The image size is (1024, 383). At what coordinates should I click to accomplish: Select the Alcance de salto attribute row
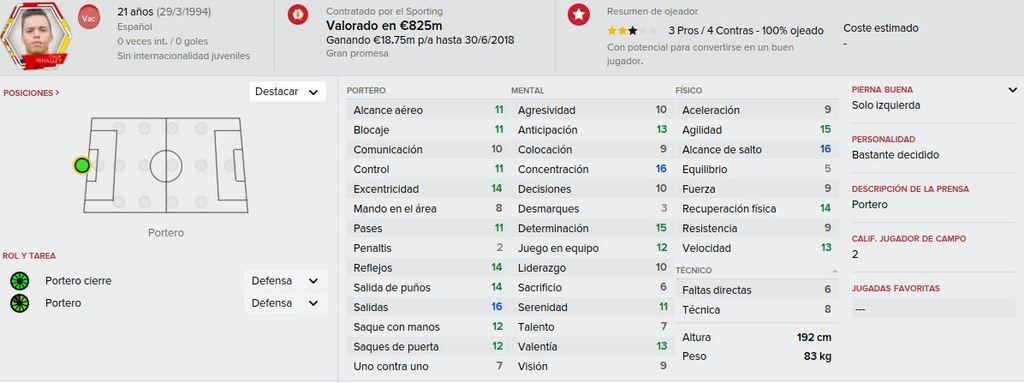click(757, 150)
